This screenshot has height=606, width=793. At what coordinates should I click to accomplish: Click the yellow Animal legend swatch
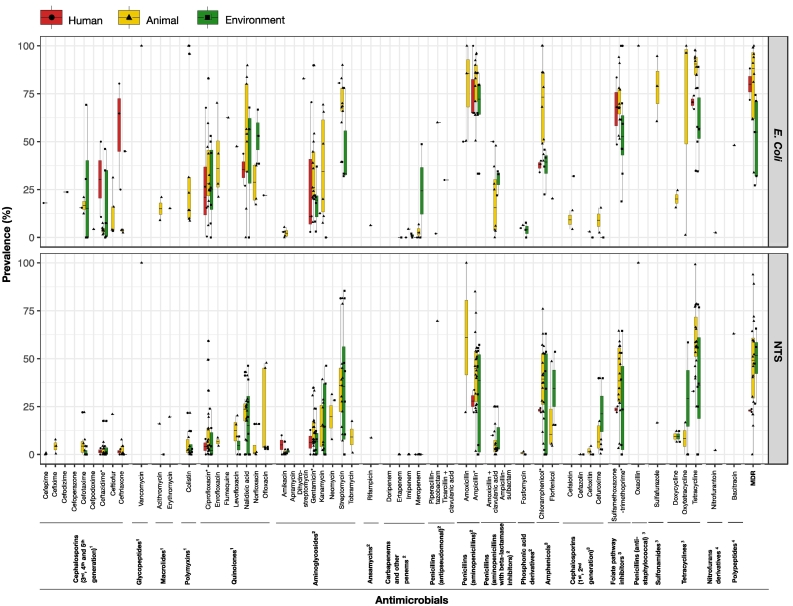tap(129, 18)
